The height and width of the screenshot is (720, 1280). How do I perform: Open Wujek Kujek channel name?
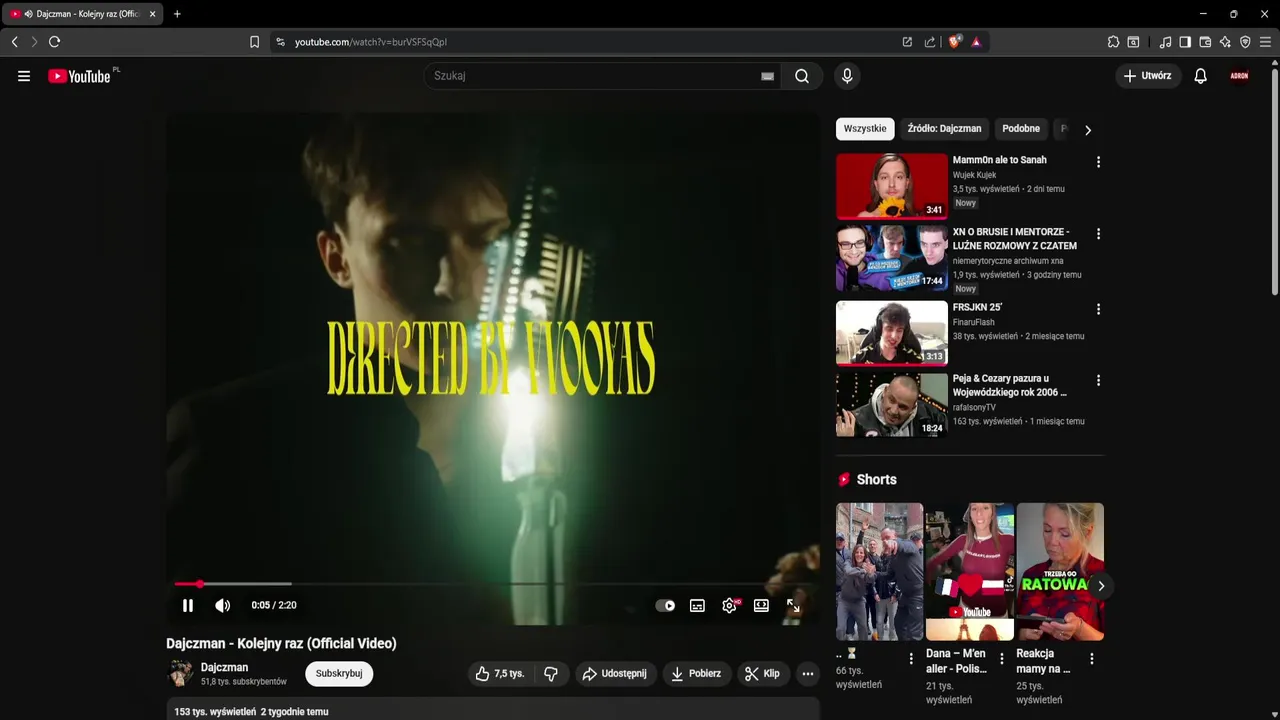point(974,175)
